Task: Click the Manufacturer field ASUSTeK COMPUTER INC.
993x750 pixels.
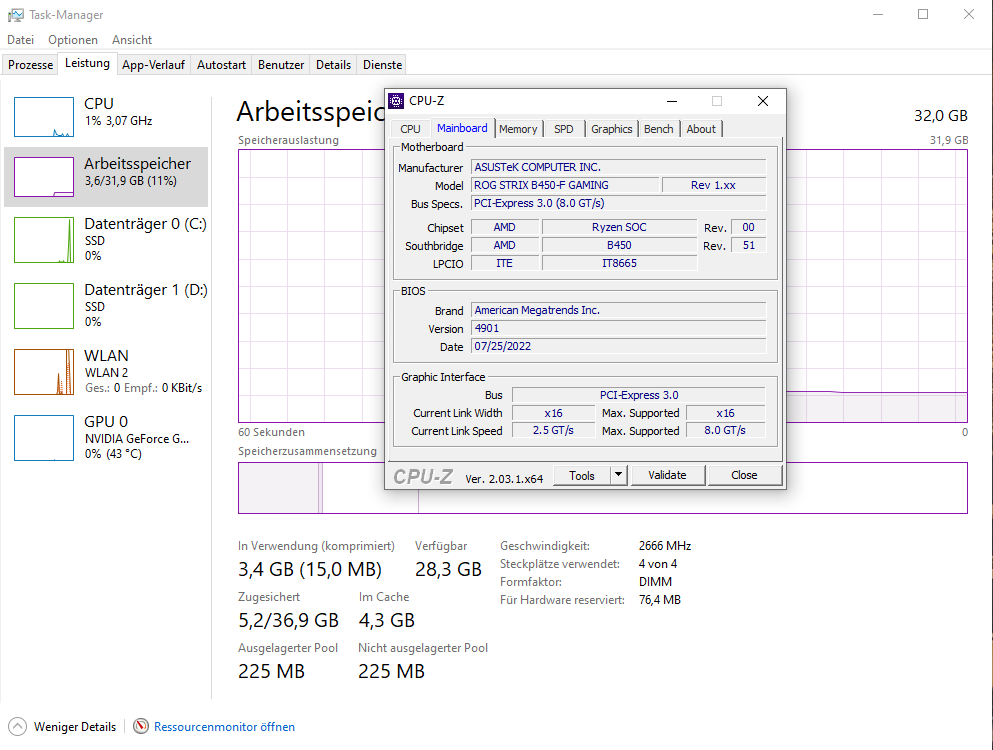Action: coord(619,167)
